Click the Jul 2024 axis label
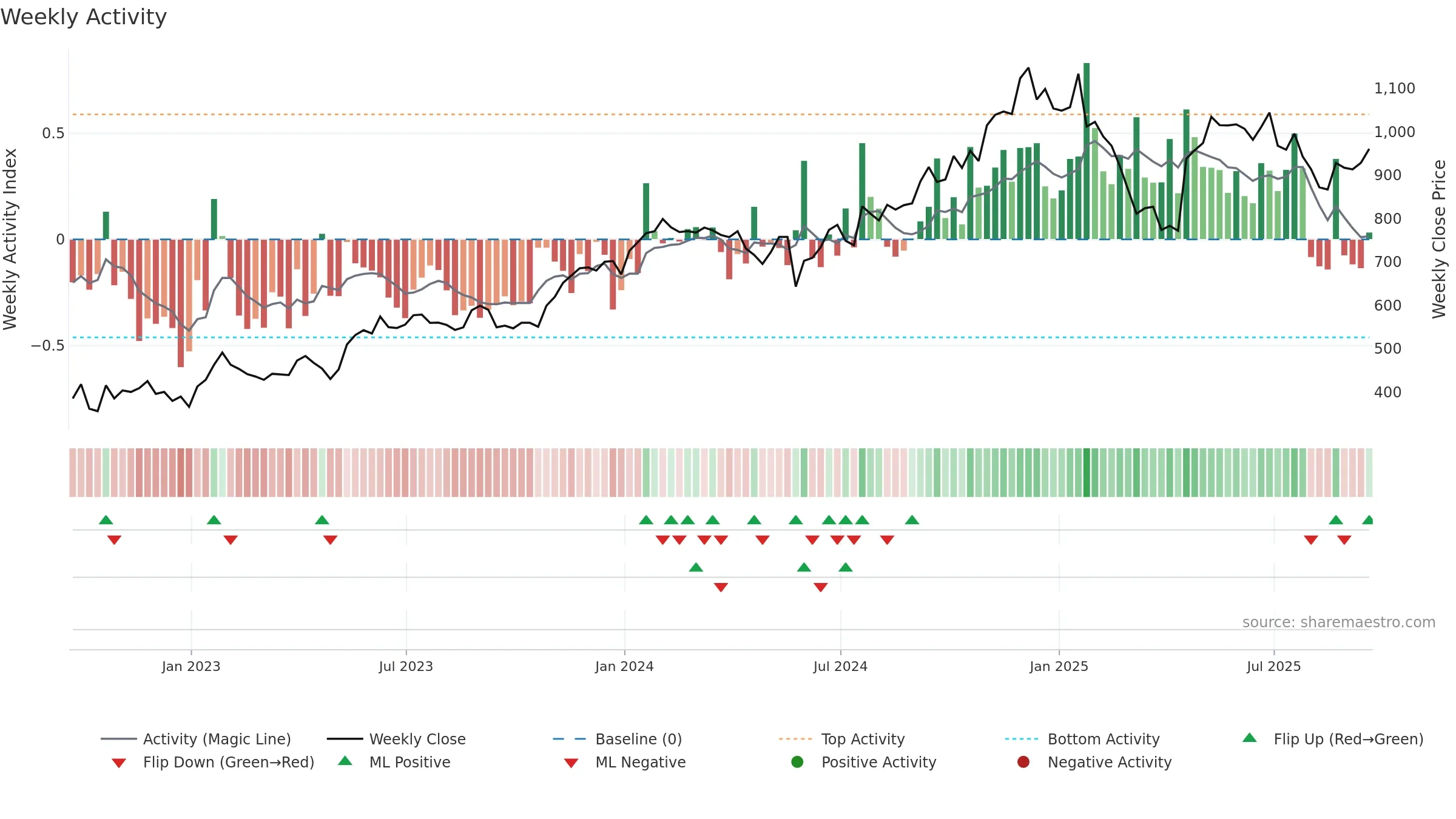 click(x=840, y=666)
